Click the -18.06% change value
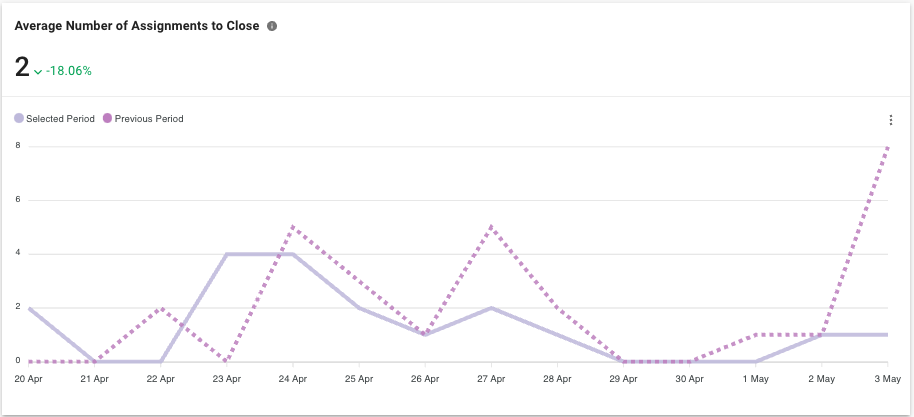 point(69,71)
